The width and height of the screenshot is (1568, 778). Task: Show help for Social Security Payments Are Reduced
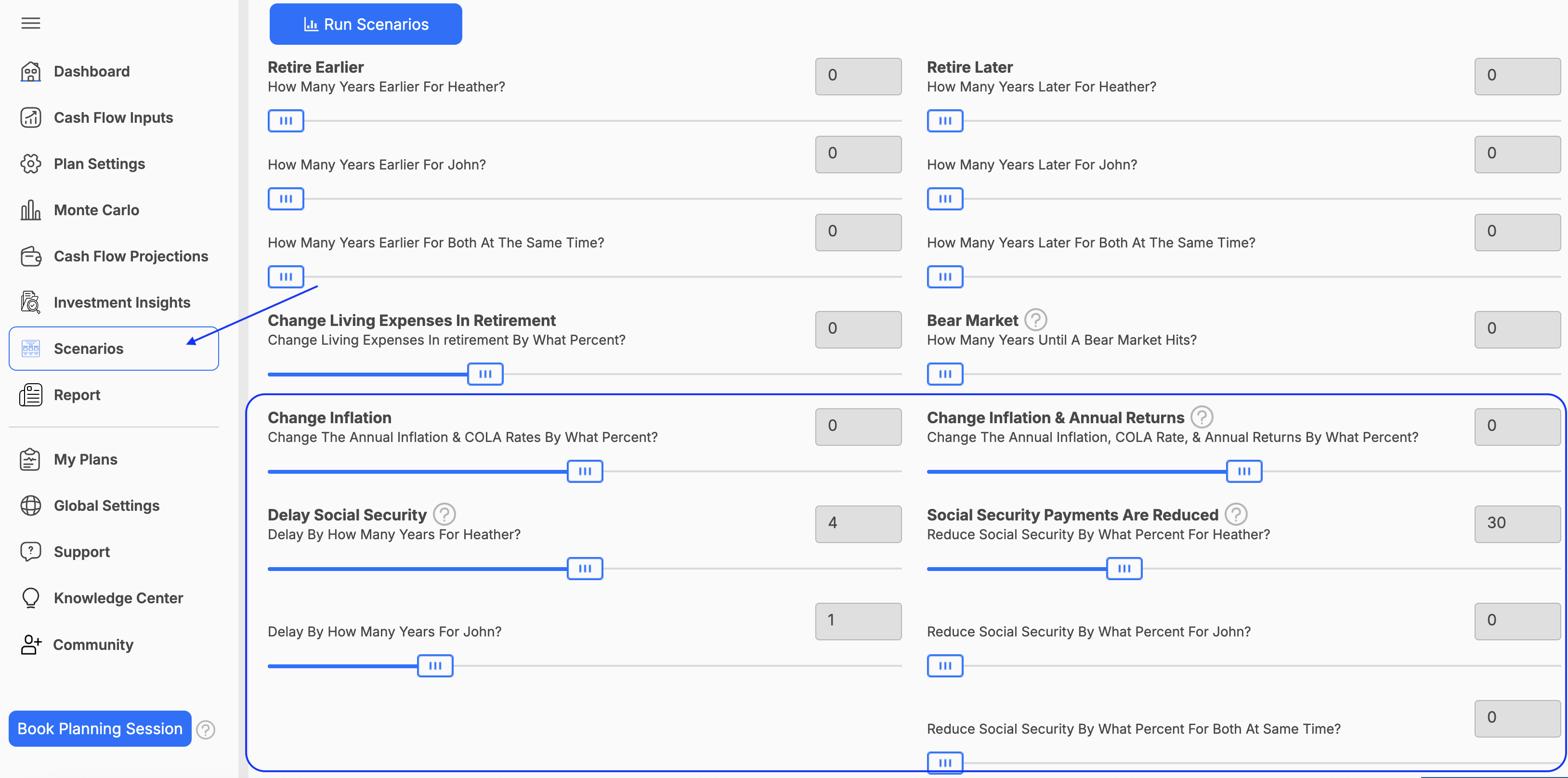tap(1236, 514)
